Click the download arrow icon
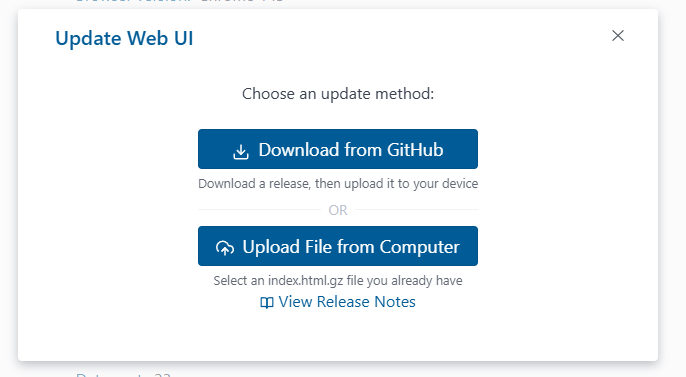 (241, 151)
